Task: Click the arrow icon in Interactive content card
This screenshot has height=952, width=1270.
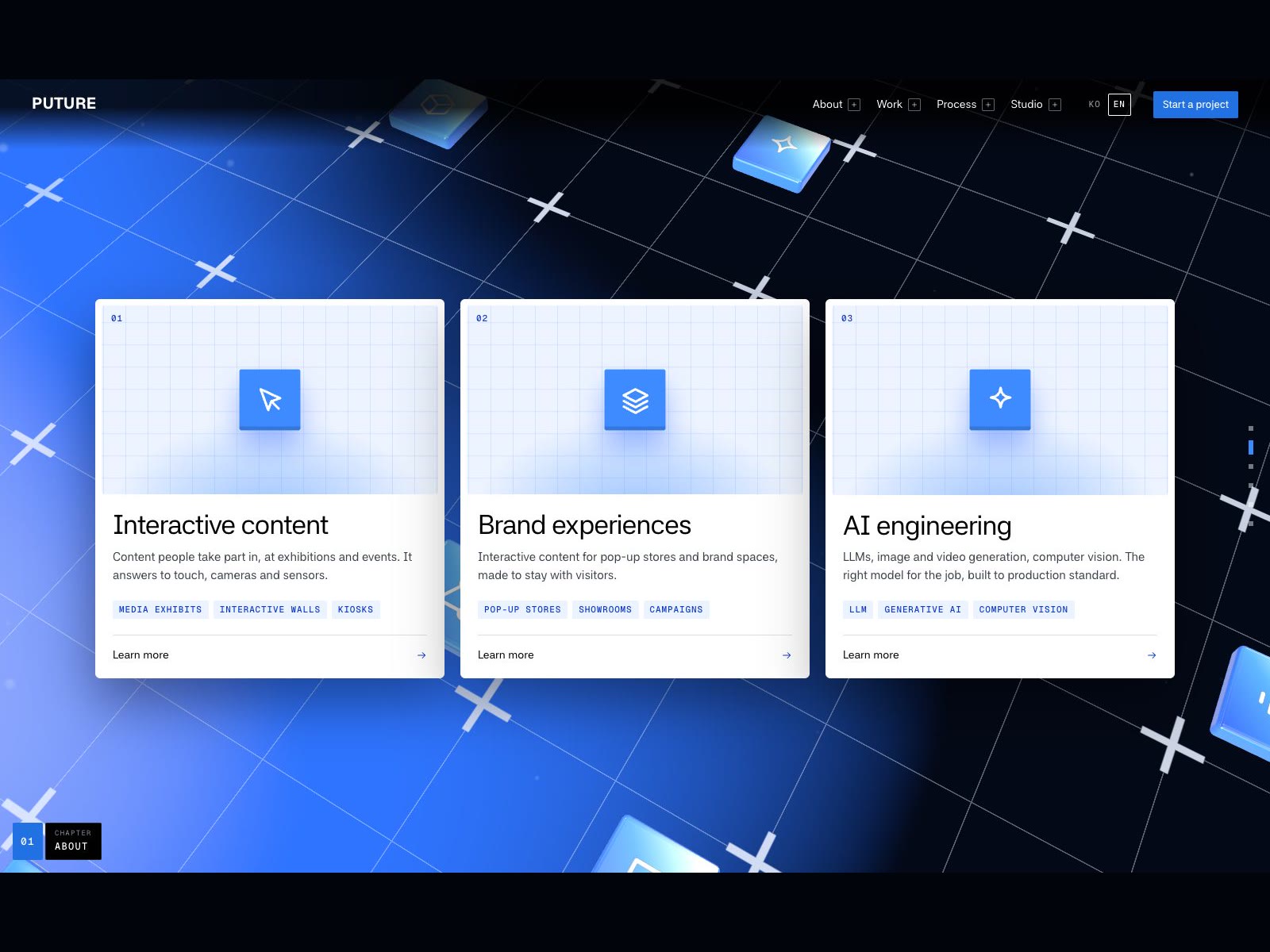Action: (x=421, y=655)
